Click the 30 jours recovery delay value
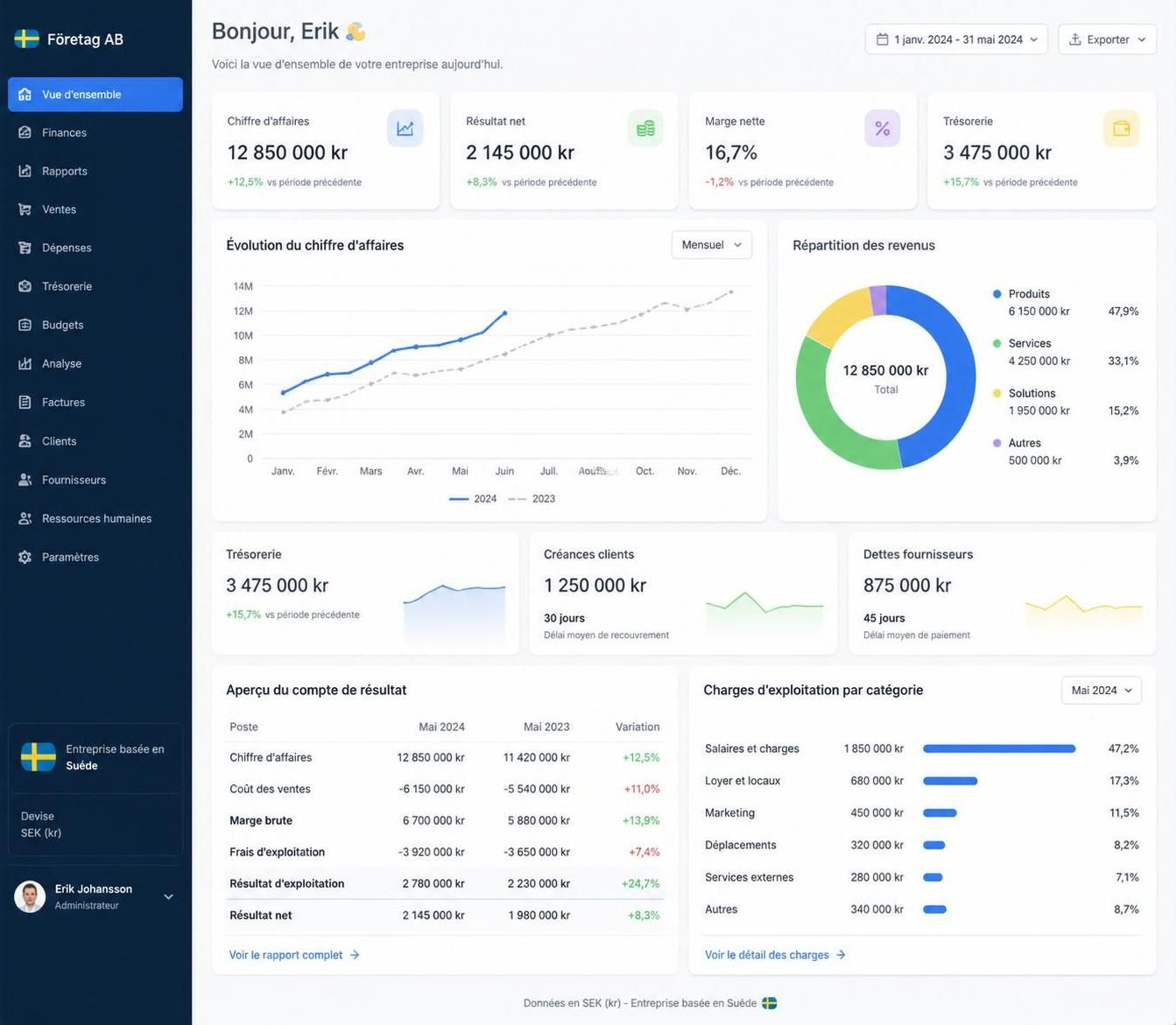Viewport: 1176px width, 1025px height. coord(564,618)
